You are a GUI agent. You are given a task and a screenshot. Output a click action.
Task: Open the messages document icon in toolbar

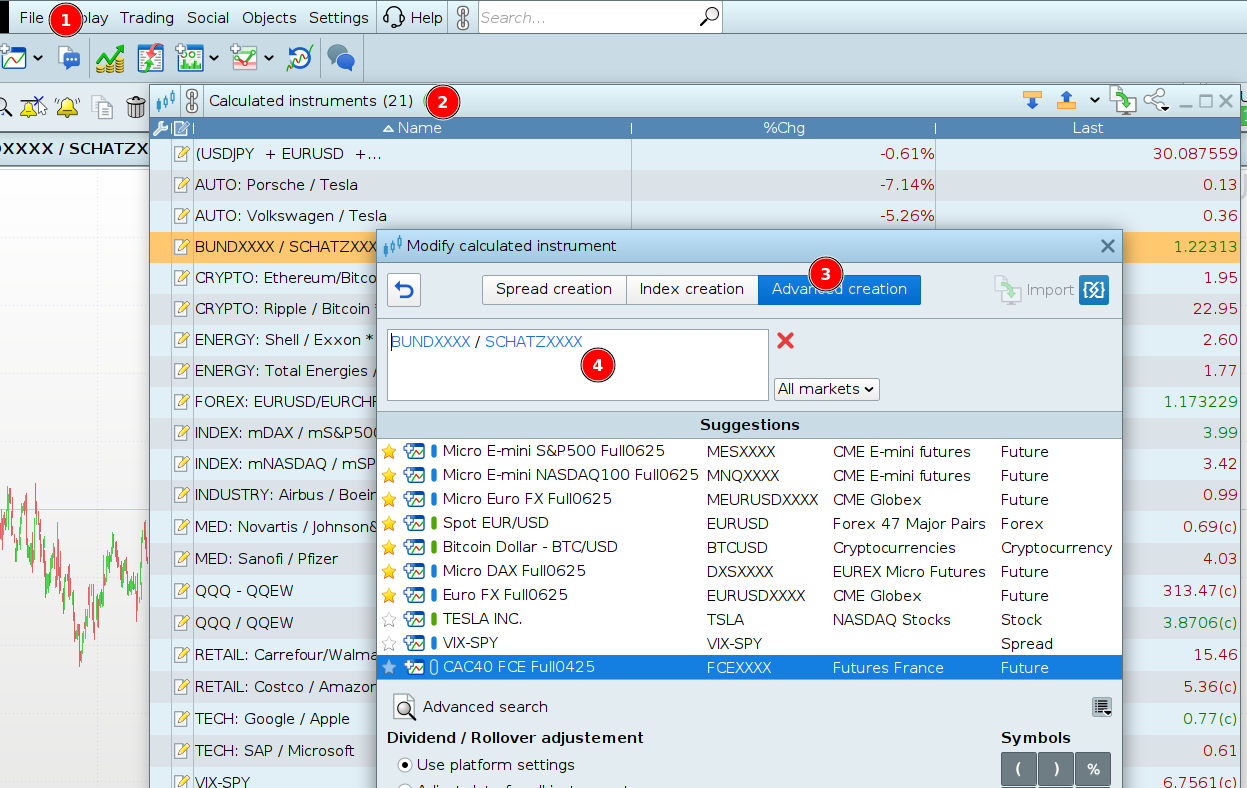coord(69,58)
